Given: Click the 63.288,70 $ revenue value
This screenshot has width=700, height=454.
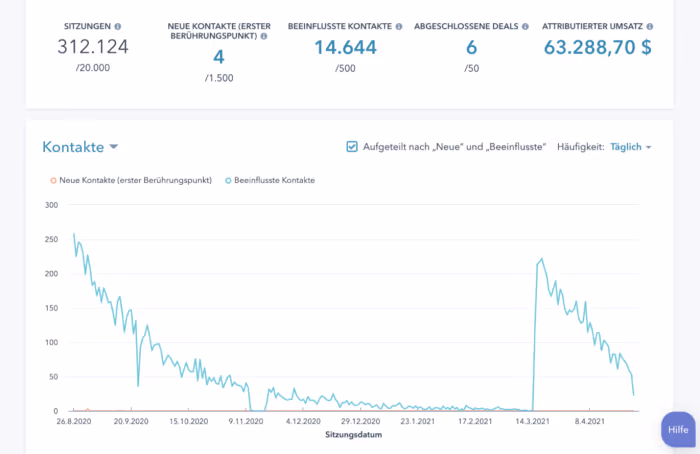Looking at the screenshot, I should click(597, 47).
